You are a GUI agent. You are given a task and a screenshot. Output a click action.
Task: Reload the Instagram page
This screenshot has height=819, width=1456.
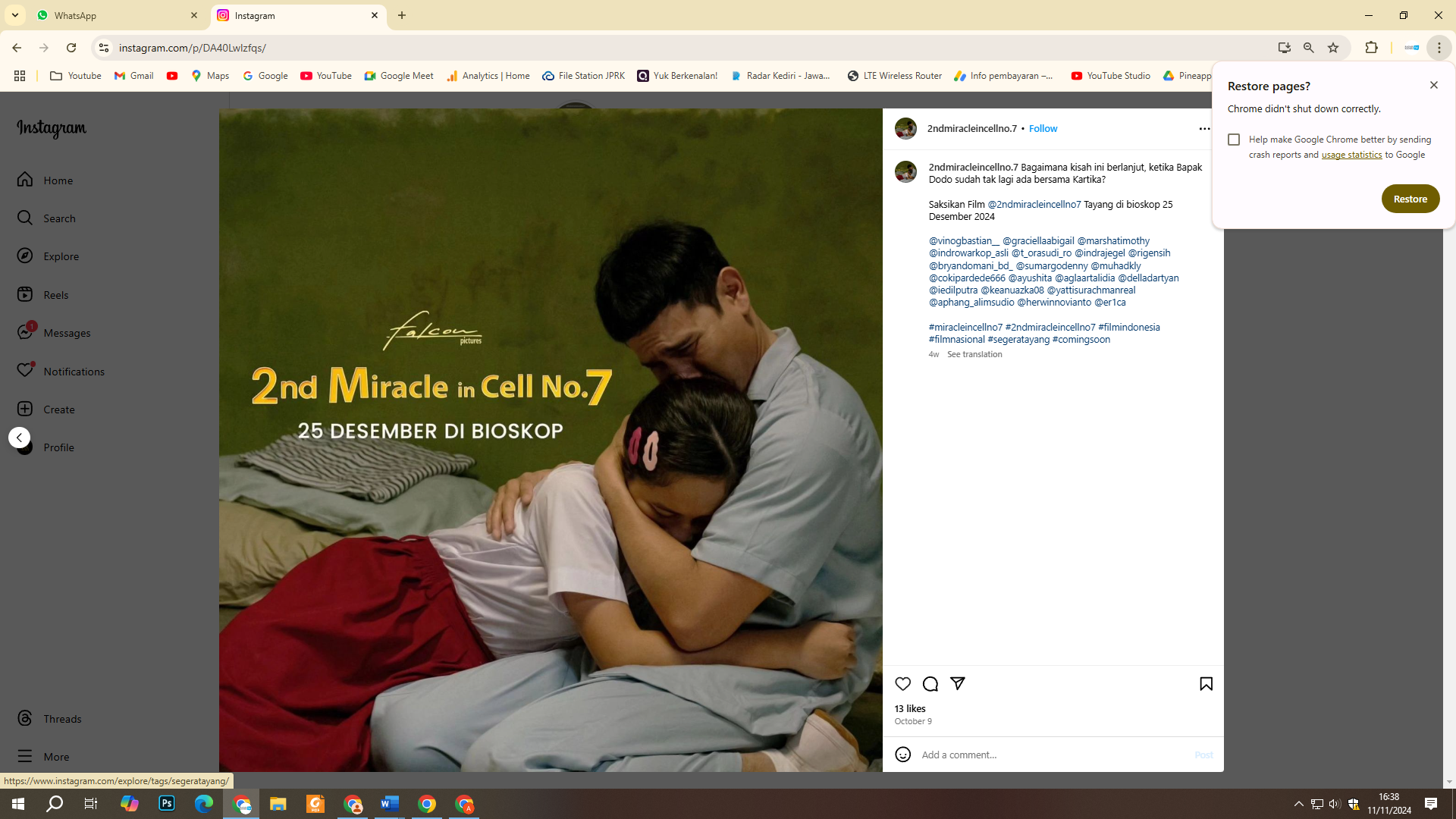click(x=71, y=48)
